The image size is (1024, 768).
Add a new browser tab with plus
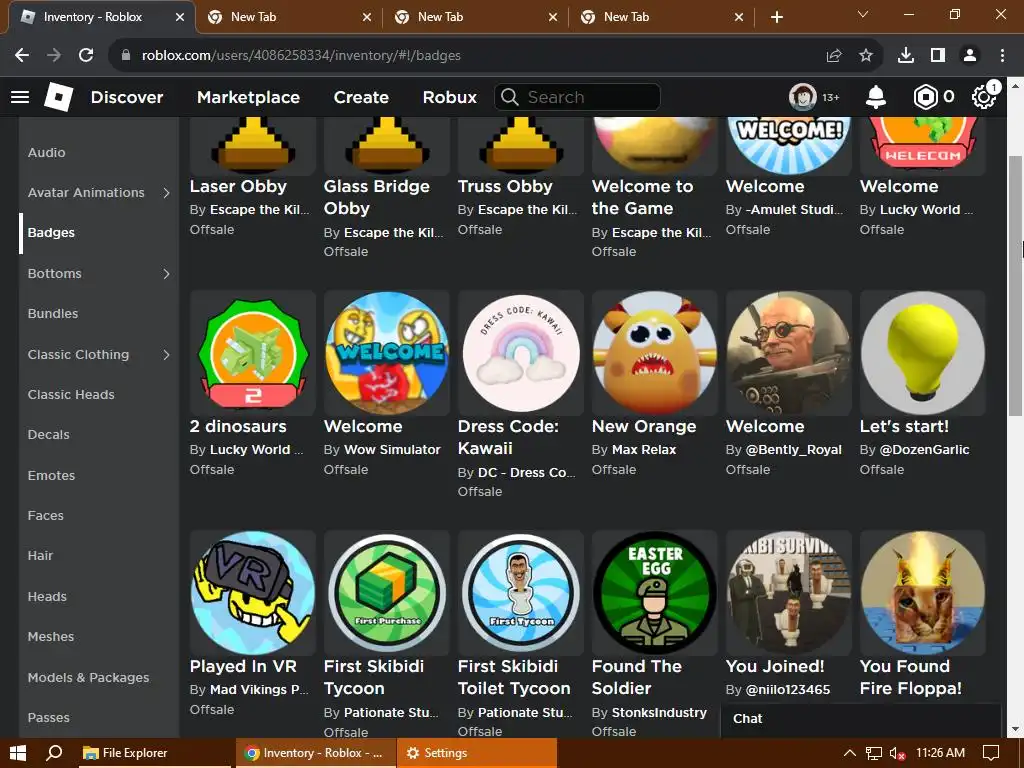point(776,17)
